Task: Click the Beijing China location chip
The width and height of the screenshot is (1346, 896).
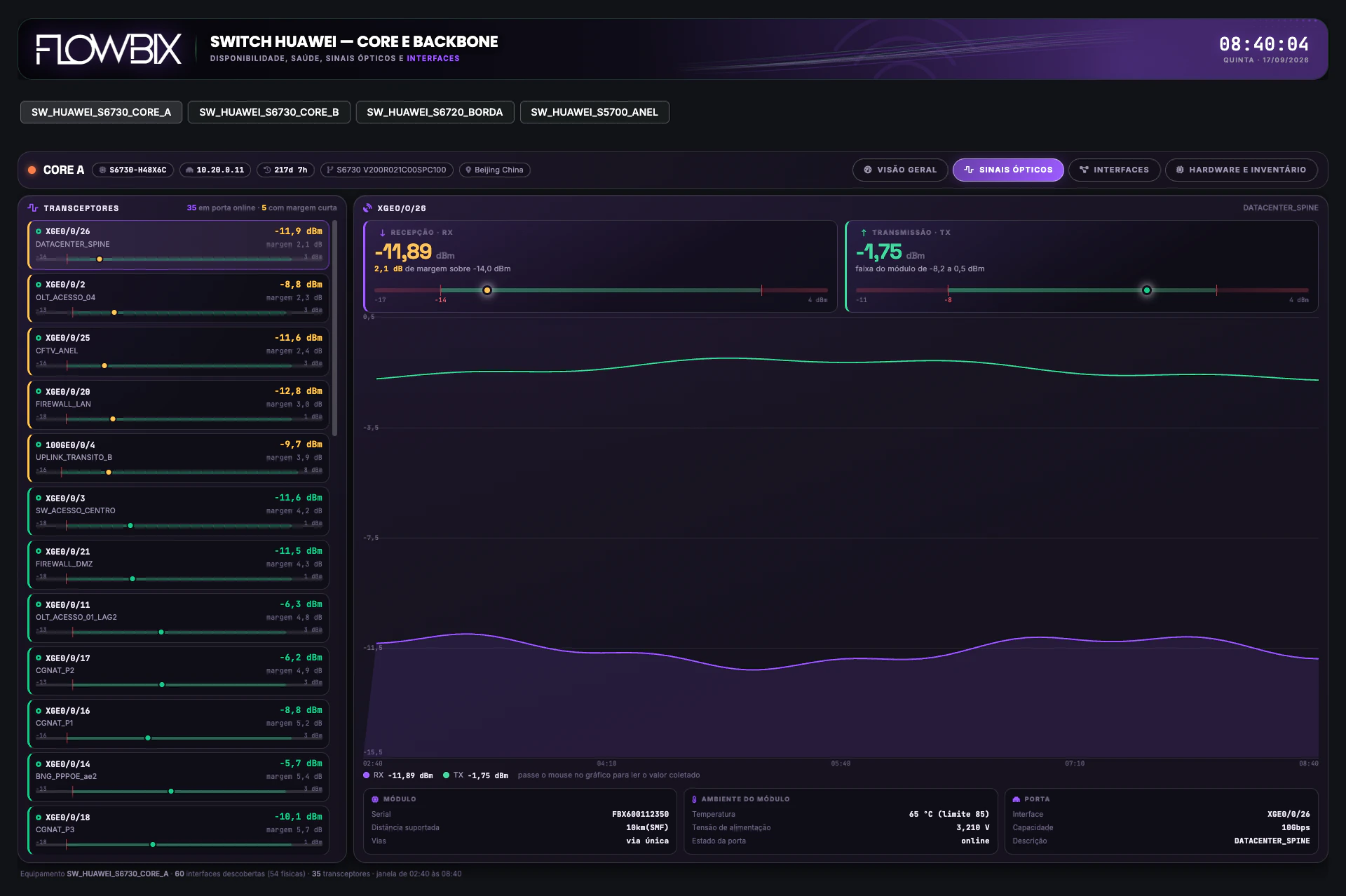Action: coord(494,170)
